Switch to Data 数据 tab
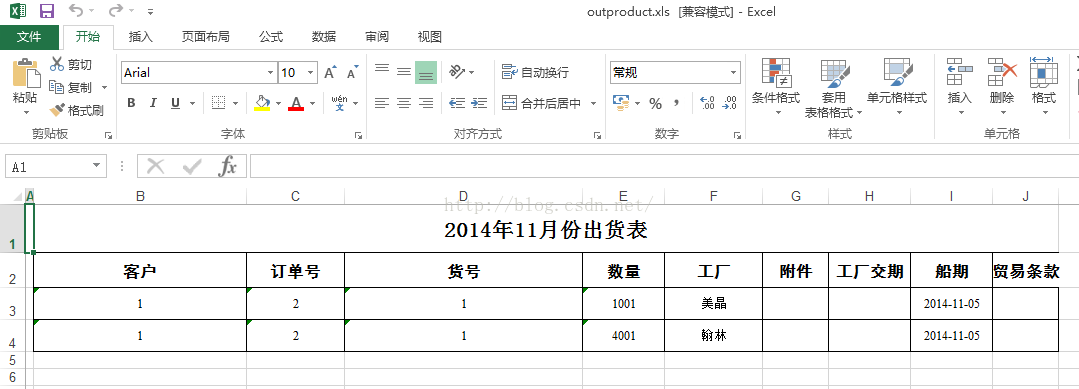Viewport: 1079px width, 389px height. [323, 37]
